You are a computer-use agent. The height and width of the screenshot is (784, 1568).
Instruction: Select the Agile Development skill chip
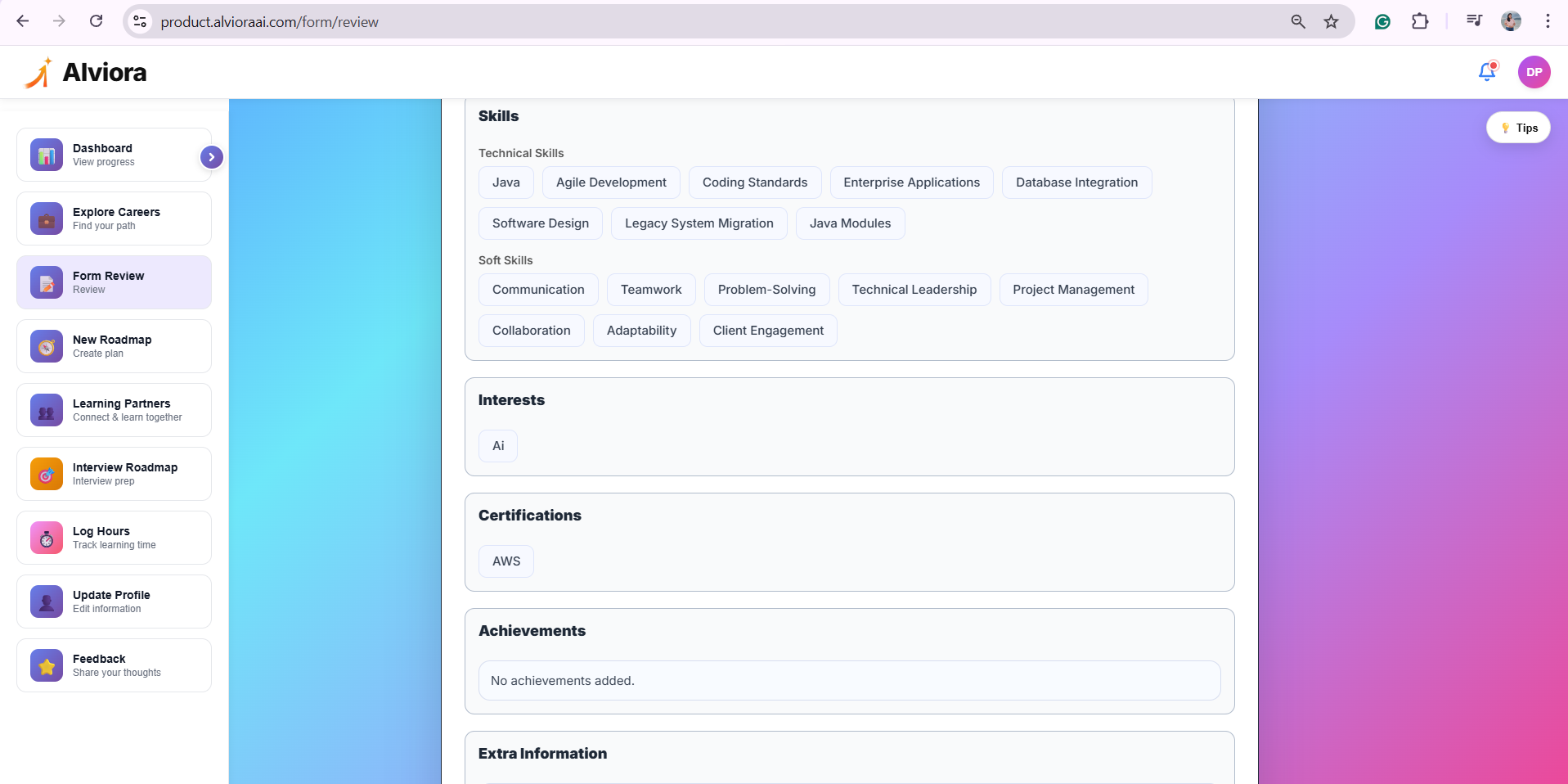pos(611,182)
